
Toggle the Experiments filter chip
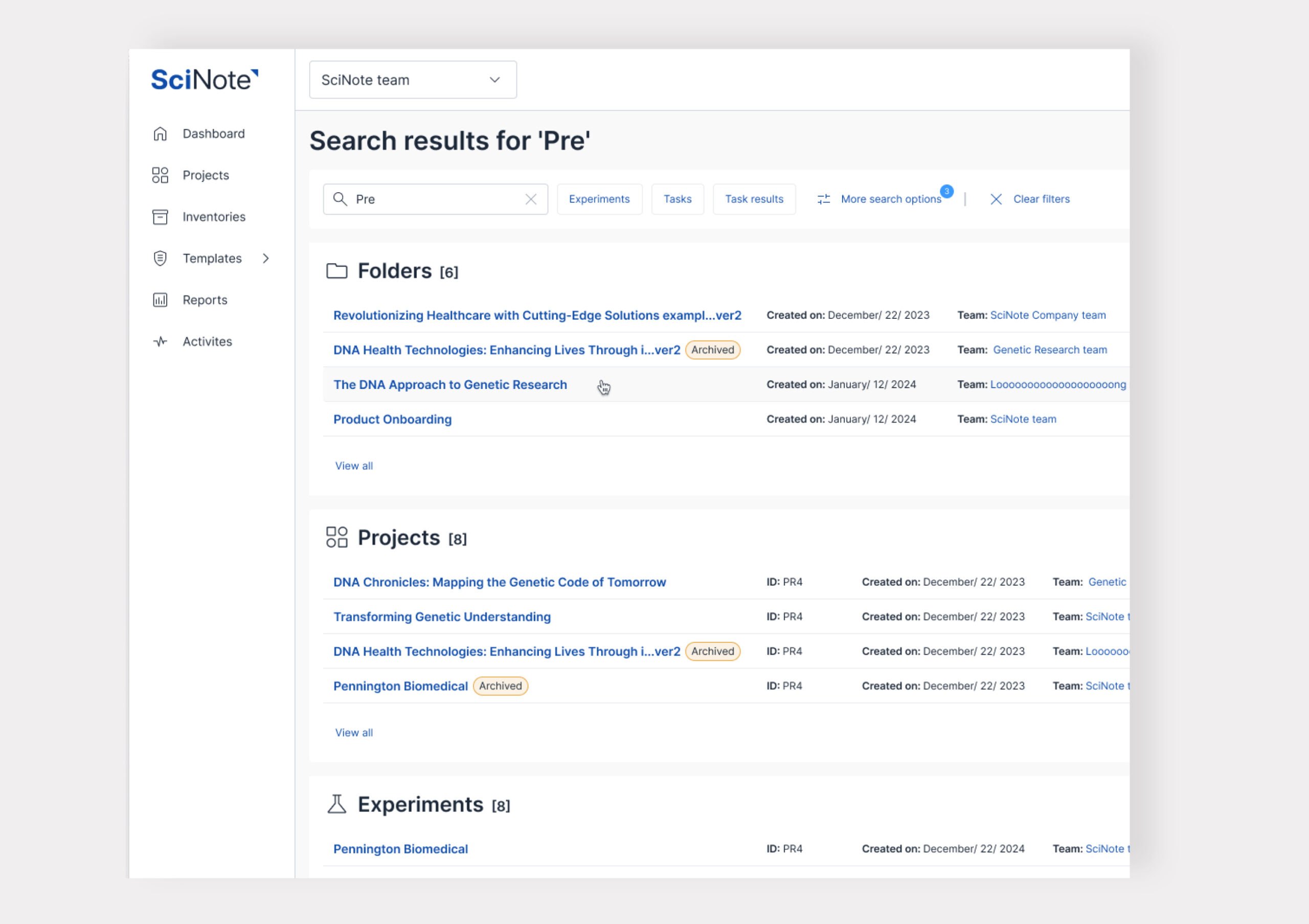[x=599, y=199]
